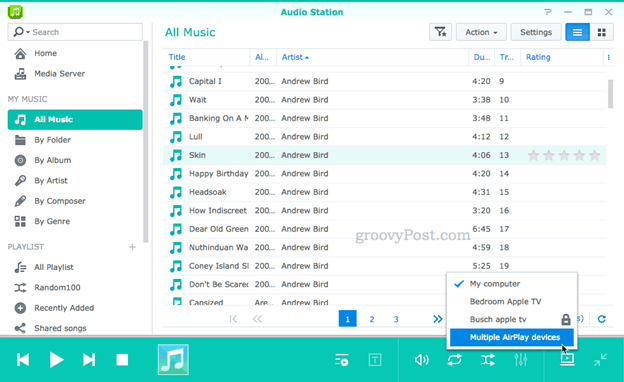
Task: Open the equalizer settings
Action: click(x=521, y=360)
